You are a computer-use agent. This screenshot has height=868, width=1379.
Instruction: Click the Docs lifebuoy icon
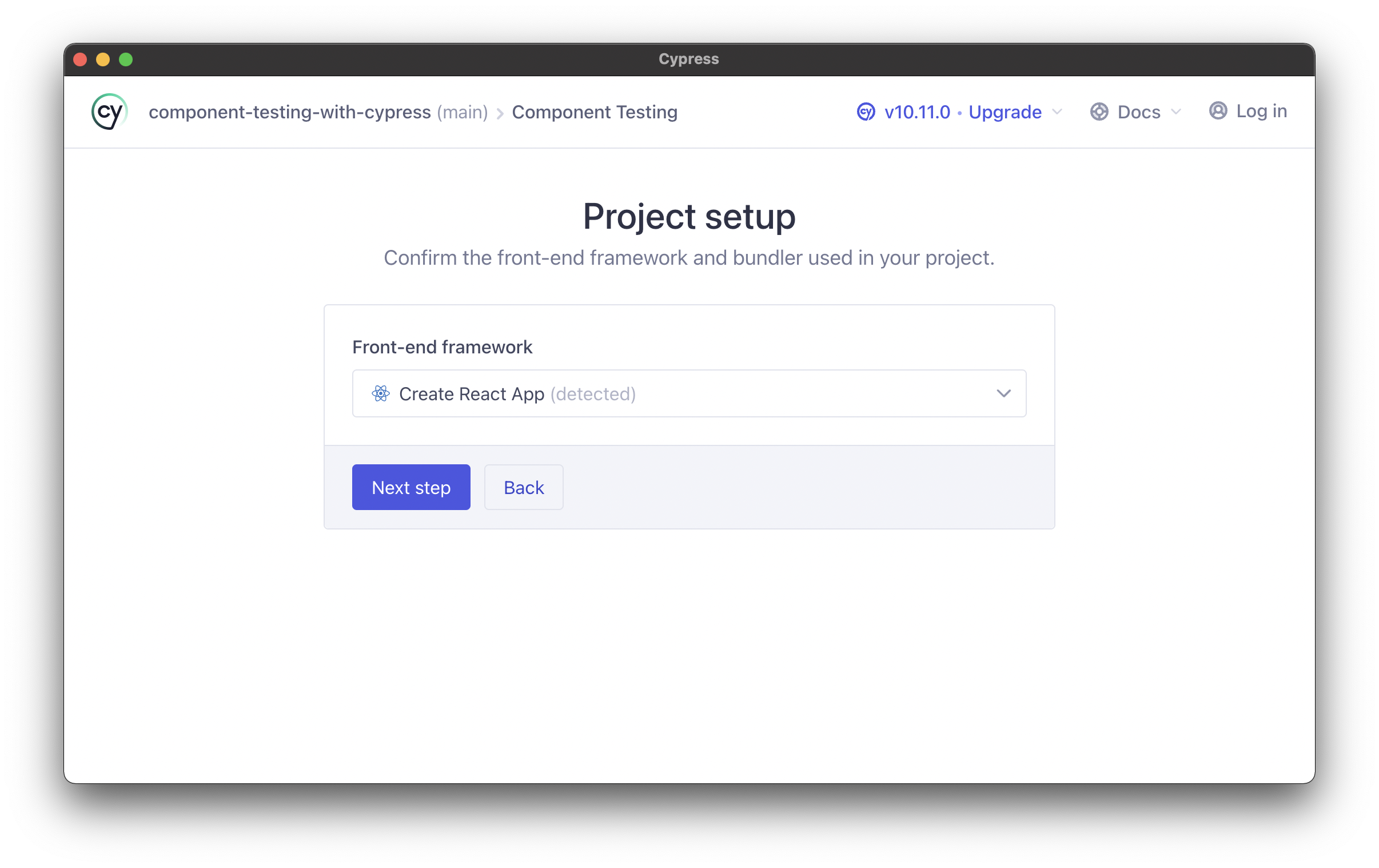point(1098,112)
